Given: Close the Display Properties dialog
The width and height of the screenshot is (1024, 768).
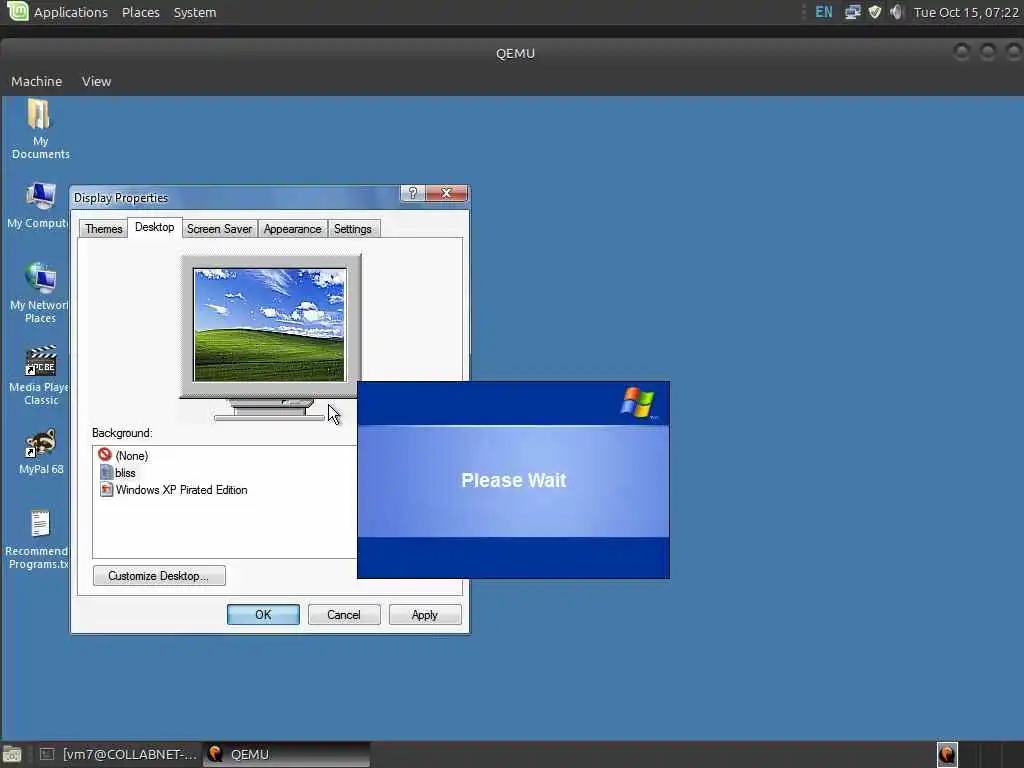Looking at the screenshot, I should (447, 193).
